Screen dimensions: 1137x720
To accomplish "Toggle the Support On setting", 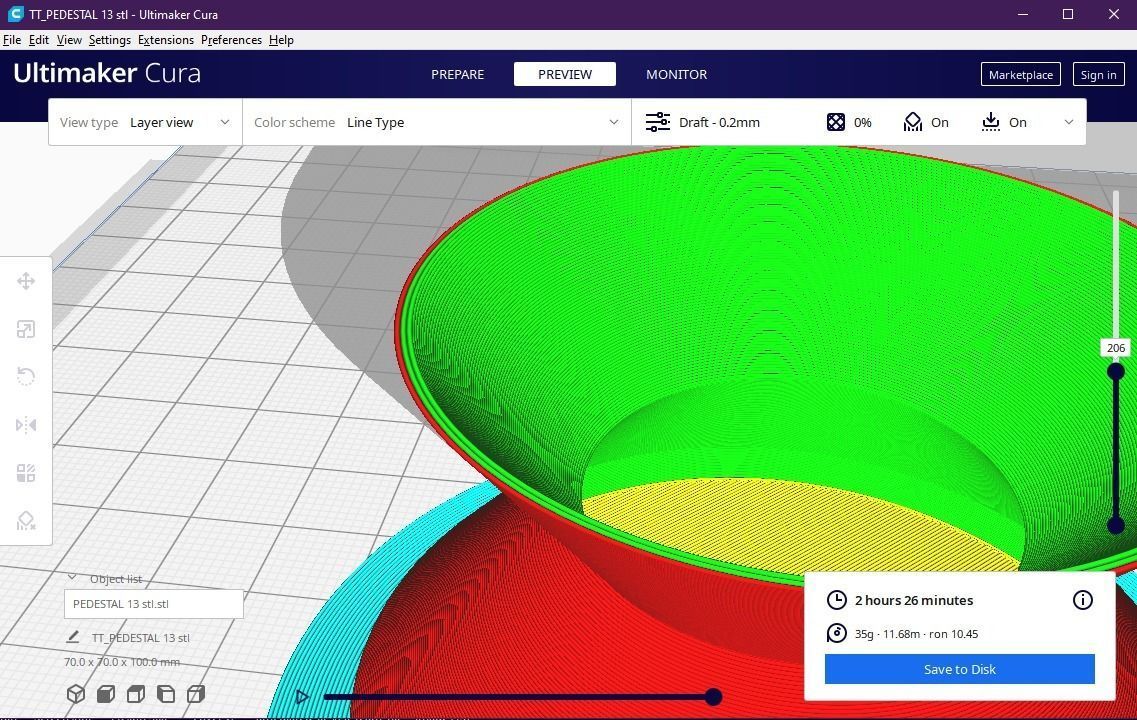I will (x=926, y=123).
